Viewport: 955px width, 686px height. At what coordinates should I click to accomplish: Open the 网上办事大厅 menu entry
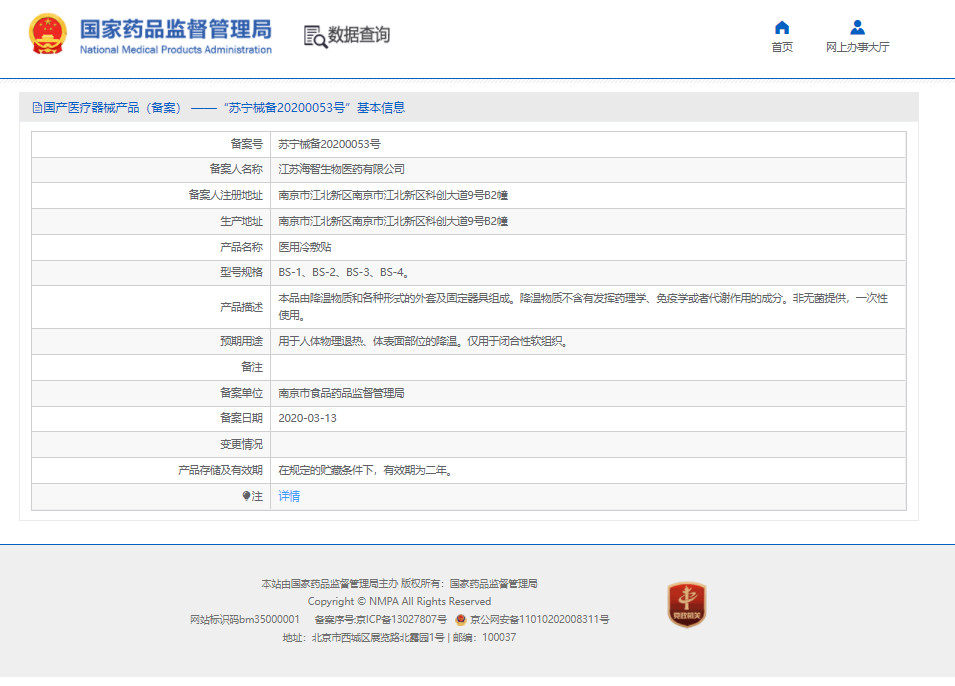point(856,47)
